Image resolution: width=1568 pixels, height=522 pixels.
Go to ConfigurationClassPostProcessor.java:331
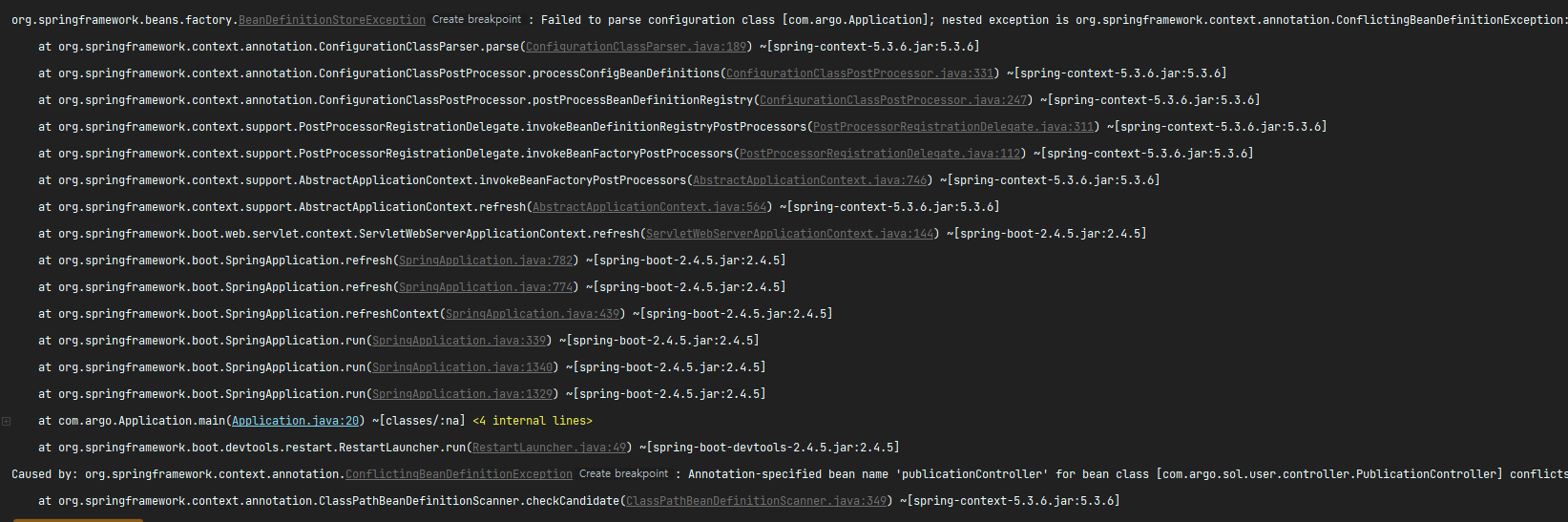[x=859, y=73]
